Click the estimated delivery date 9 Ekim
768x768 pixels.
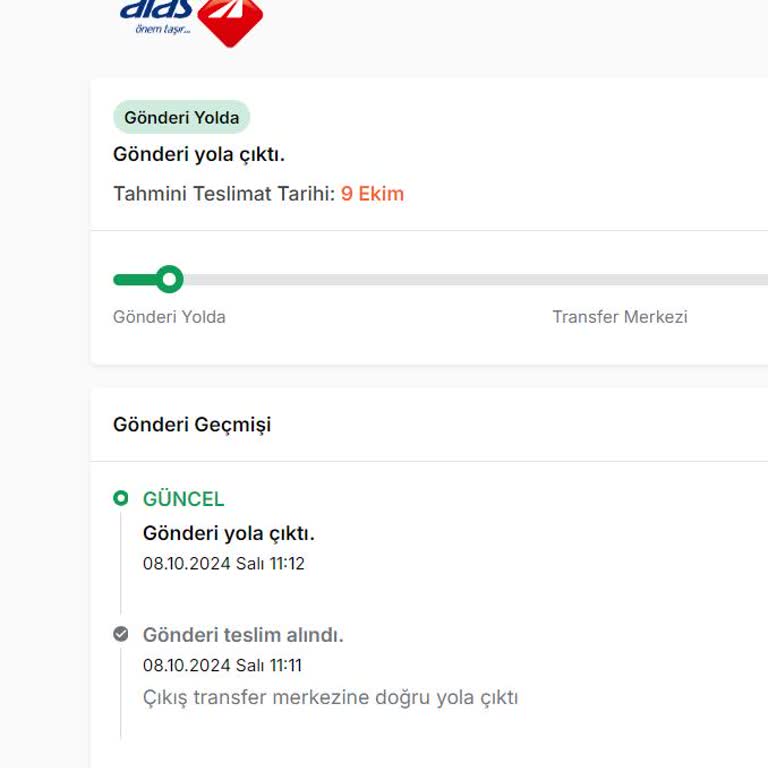[x=372, y=194]
